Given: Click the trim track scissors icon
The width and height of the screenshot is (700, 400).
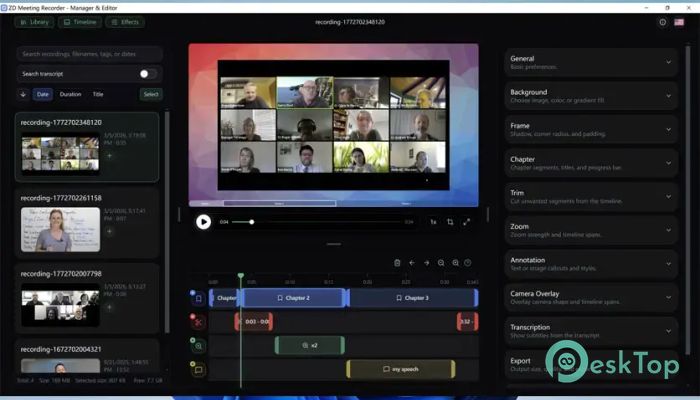Looking at the screenshot, I should coord(198,322).
